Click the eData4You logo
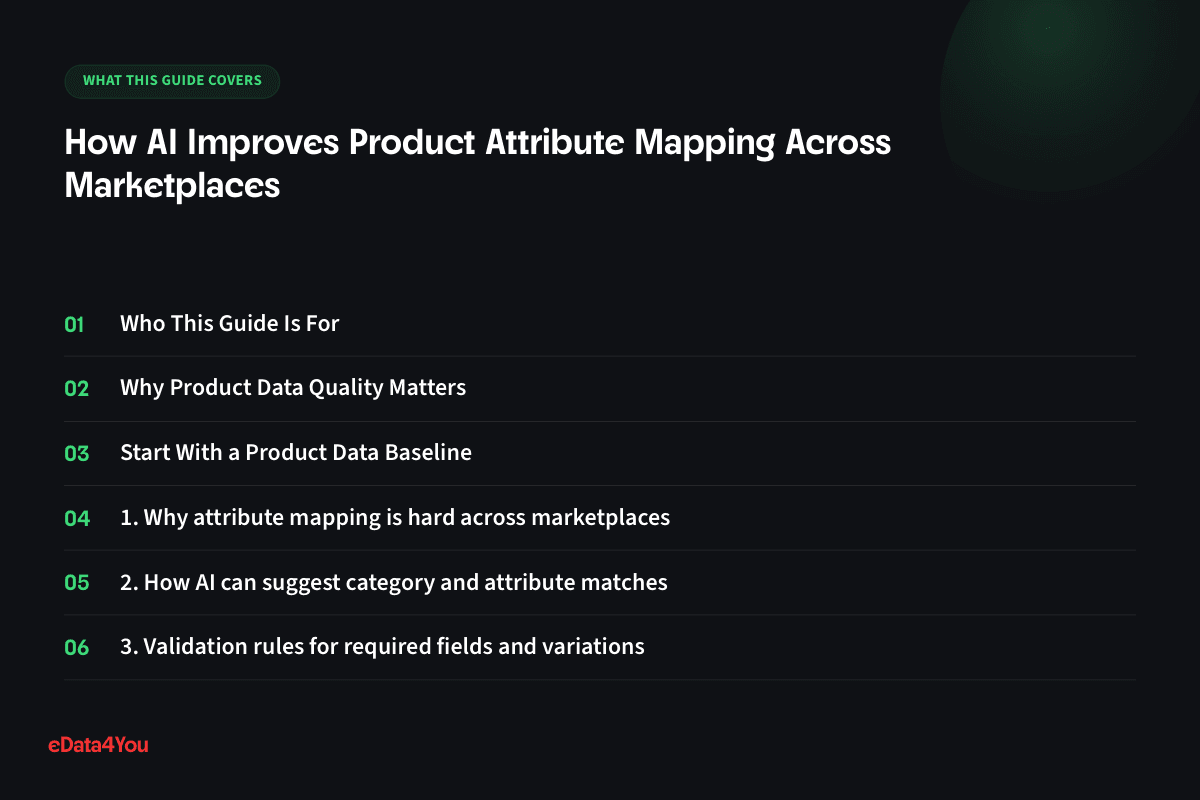 [x=98, y=744]
